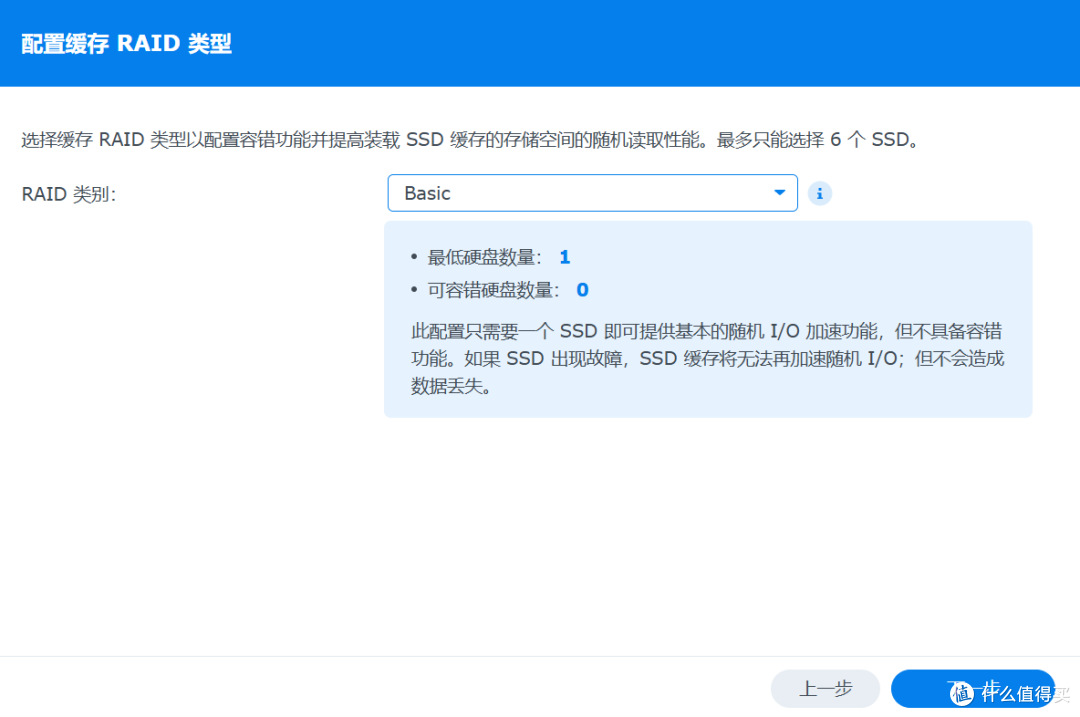Click the 下一步 button
The image size is (1080, 717).
(x=973, y=688)
